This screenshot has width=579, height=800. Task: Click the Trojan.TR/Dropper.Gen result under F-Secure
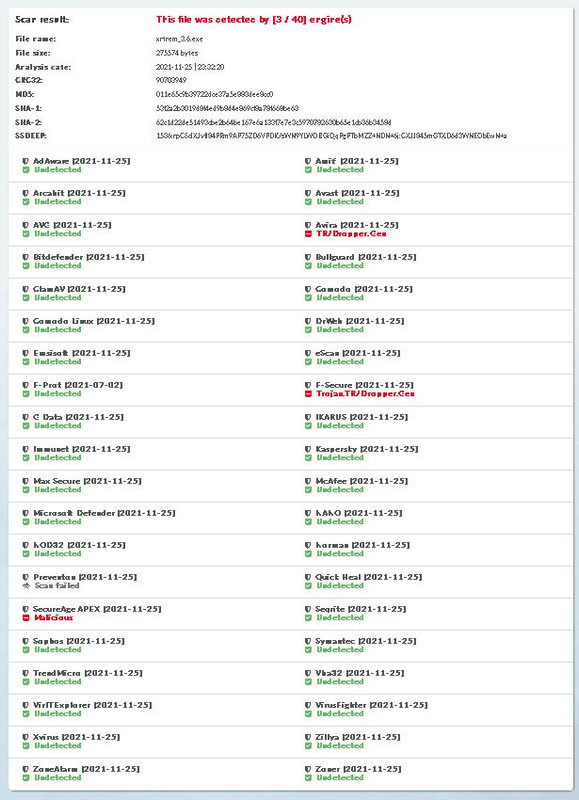pyautogui.click(x=365, y=394)
